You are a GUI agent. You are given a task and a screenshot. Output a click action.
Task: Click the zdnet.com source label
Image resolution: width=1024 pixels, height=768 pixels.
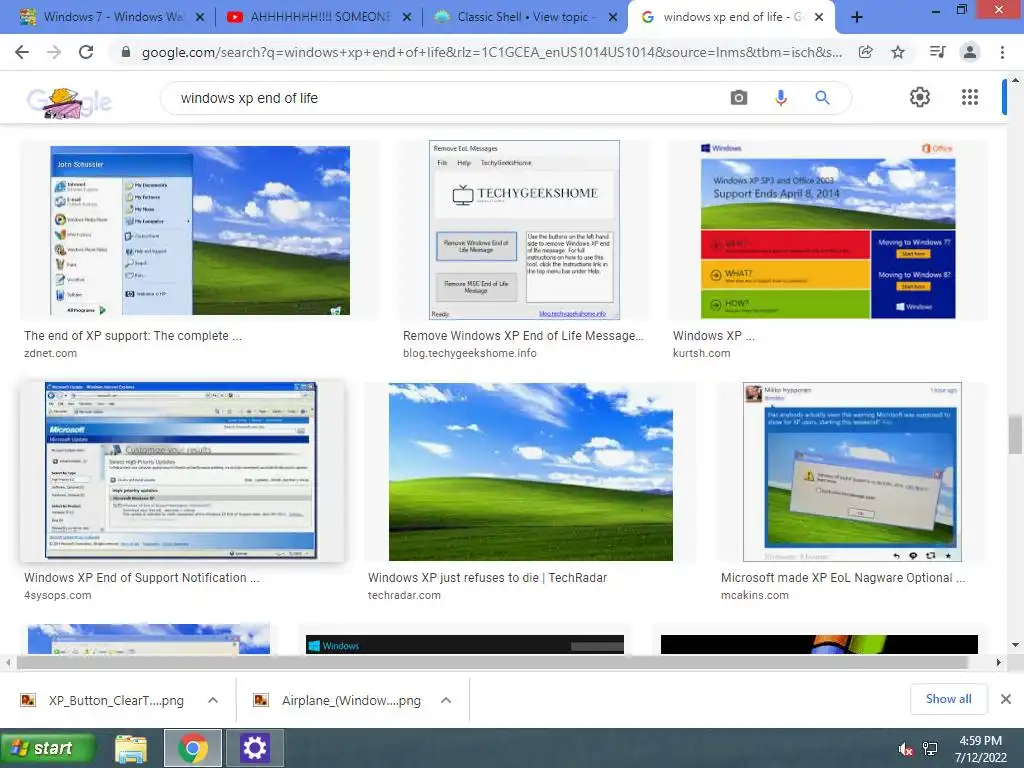point(50,353)
